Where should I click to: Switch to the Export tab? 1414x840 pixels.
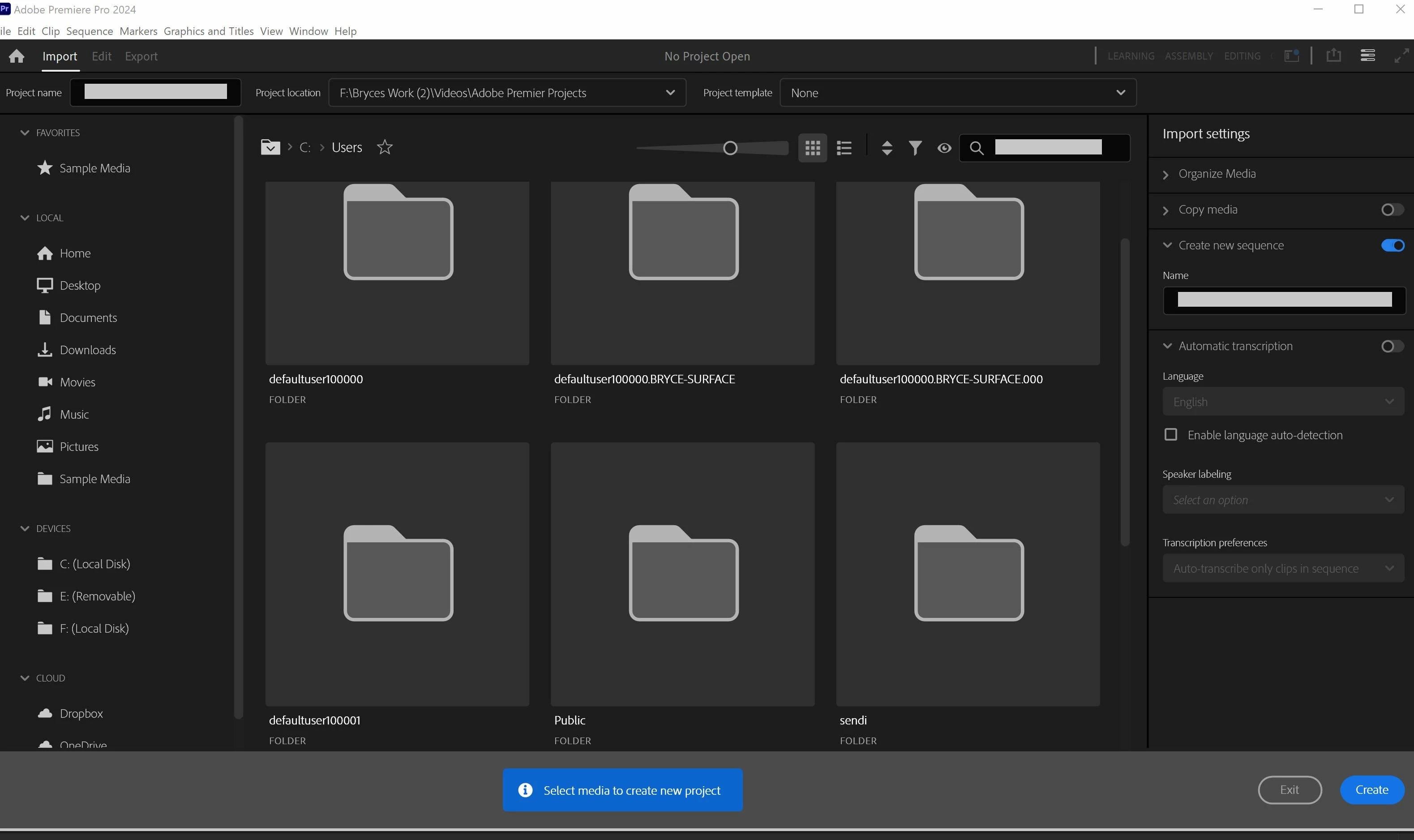[x=141, y=56]
